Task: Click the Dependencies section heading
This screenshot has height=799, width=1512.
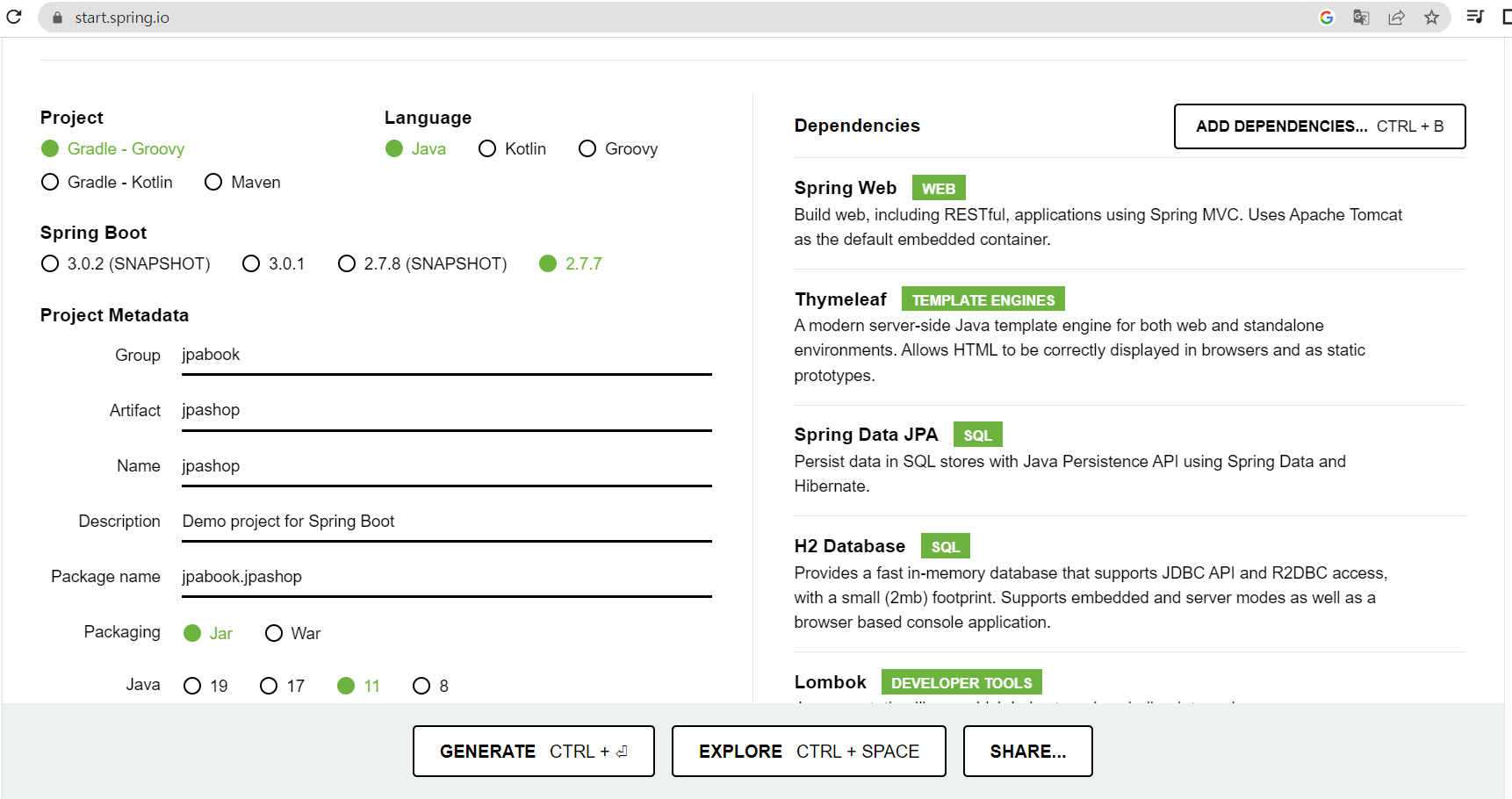Action: 857,126
